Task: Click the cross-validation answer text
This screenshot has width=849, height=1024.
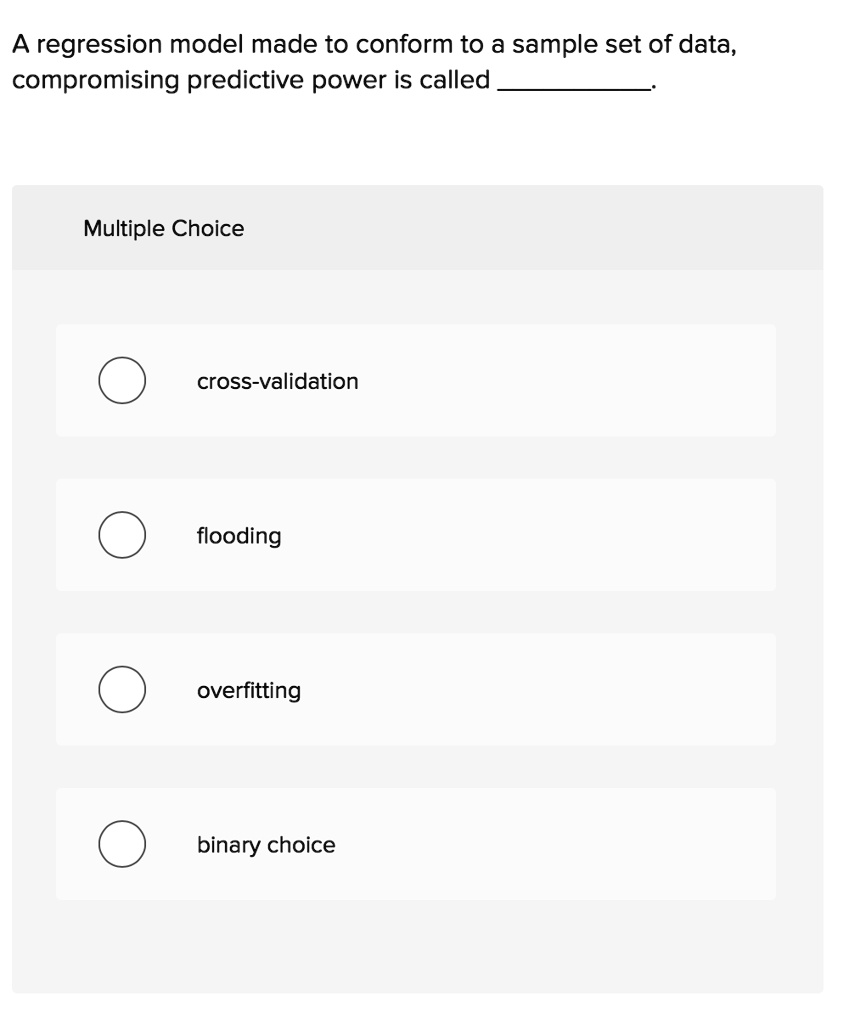Action: point(278,381)
